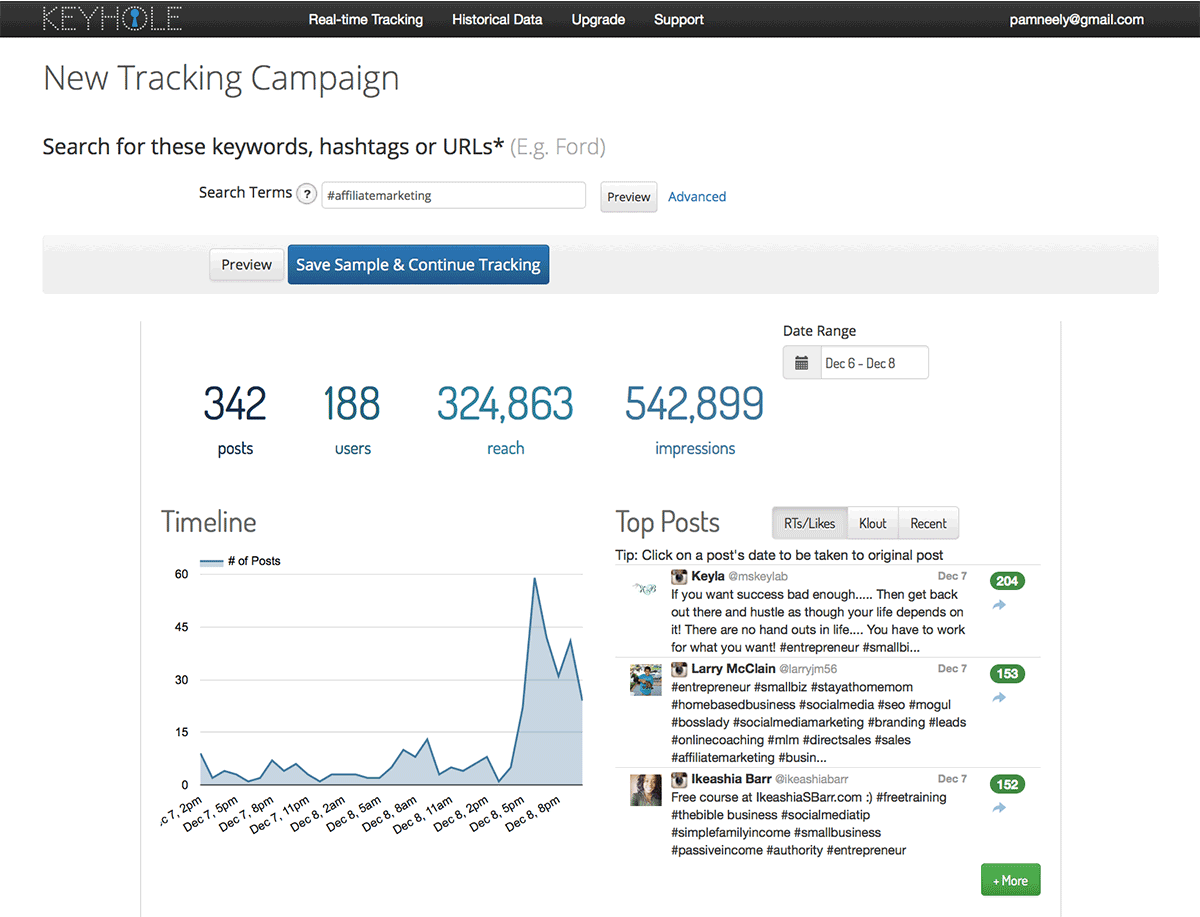Click the 'Date Range' label
This screenshot has width=1200, height=917.
820,331
